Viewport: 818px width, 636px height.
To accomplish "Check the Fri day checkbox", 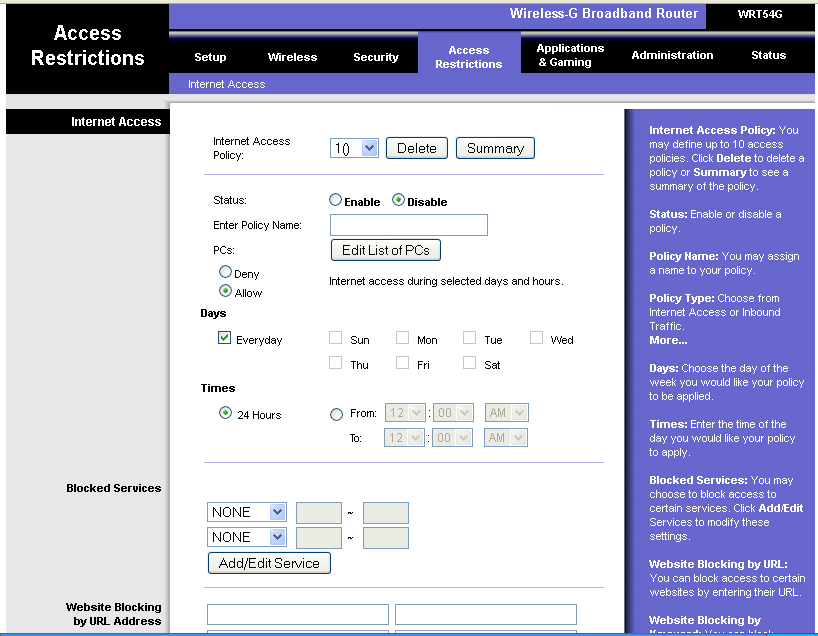I will pos(402,363).
